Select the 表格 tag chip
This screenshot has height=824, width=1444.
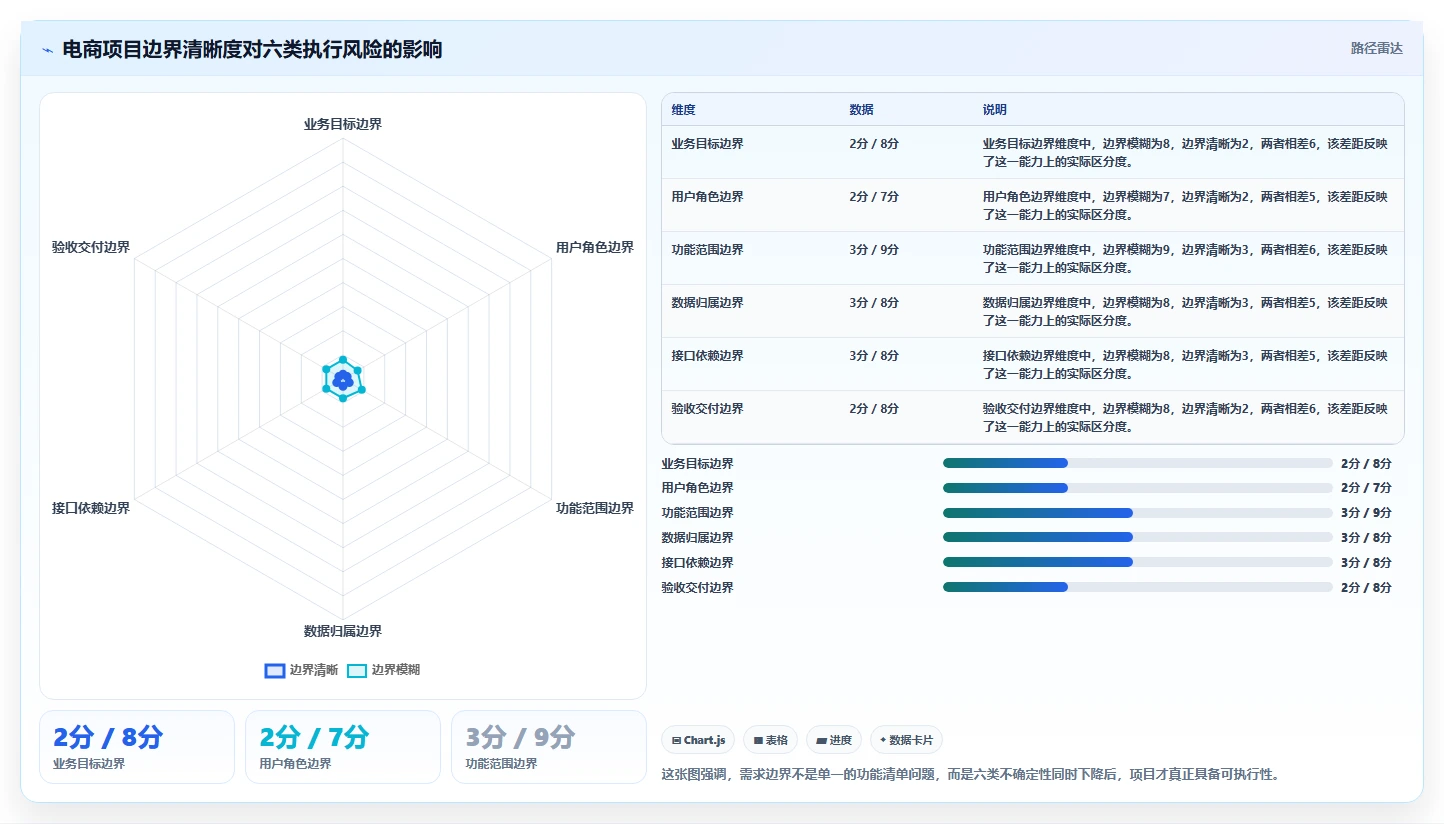[x=770, y=740]
